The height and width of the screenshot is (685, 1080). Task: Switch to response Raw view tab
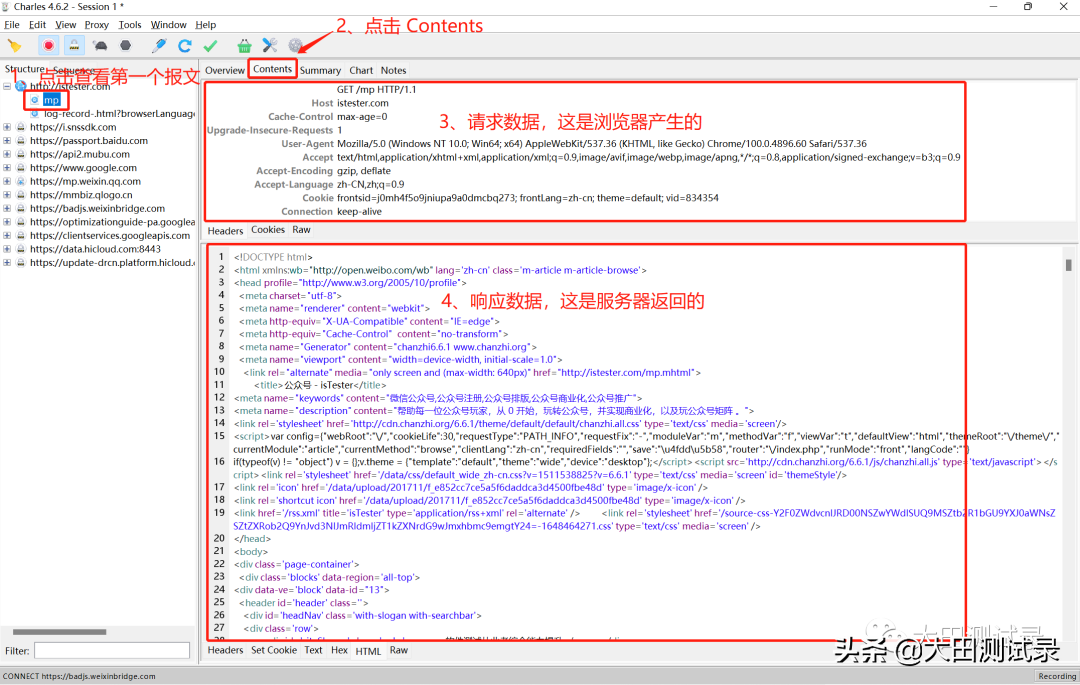[399, 651]
